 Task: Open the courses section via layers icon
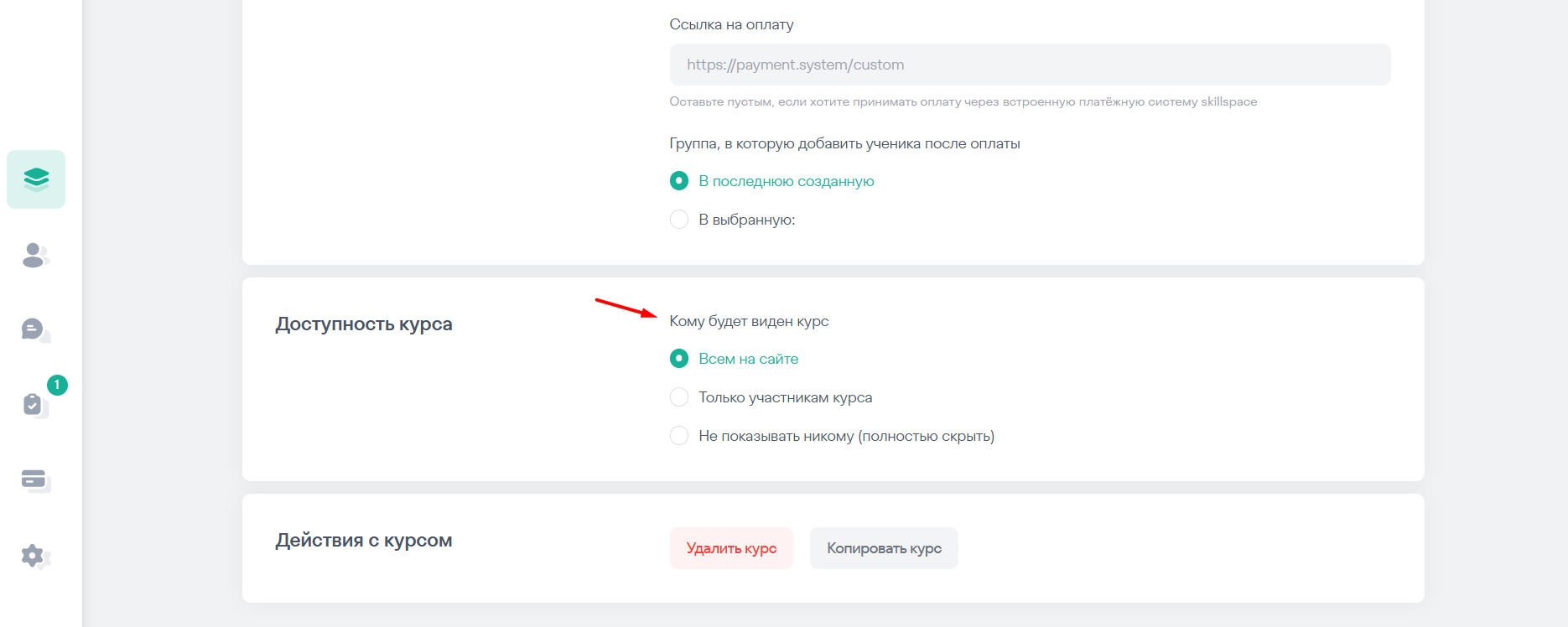pos(36,179)
